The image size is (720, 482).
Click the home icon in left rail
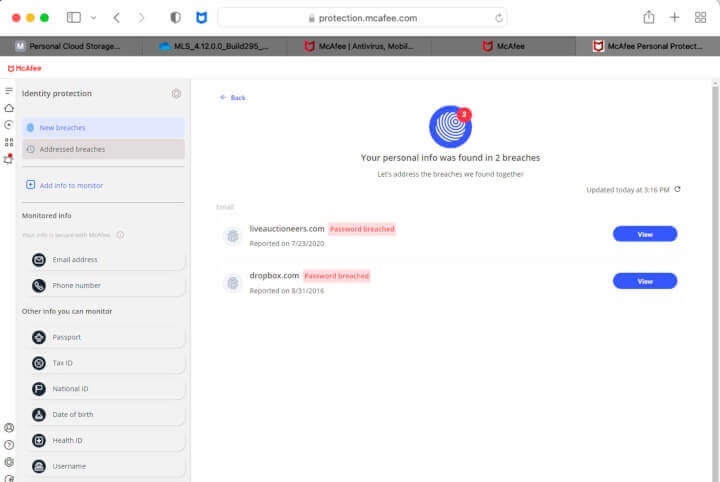pos(9,108)
